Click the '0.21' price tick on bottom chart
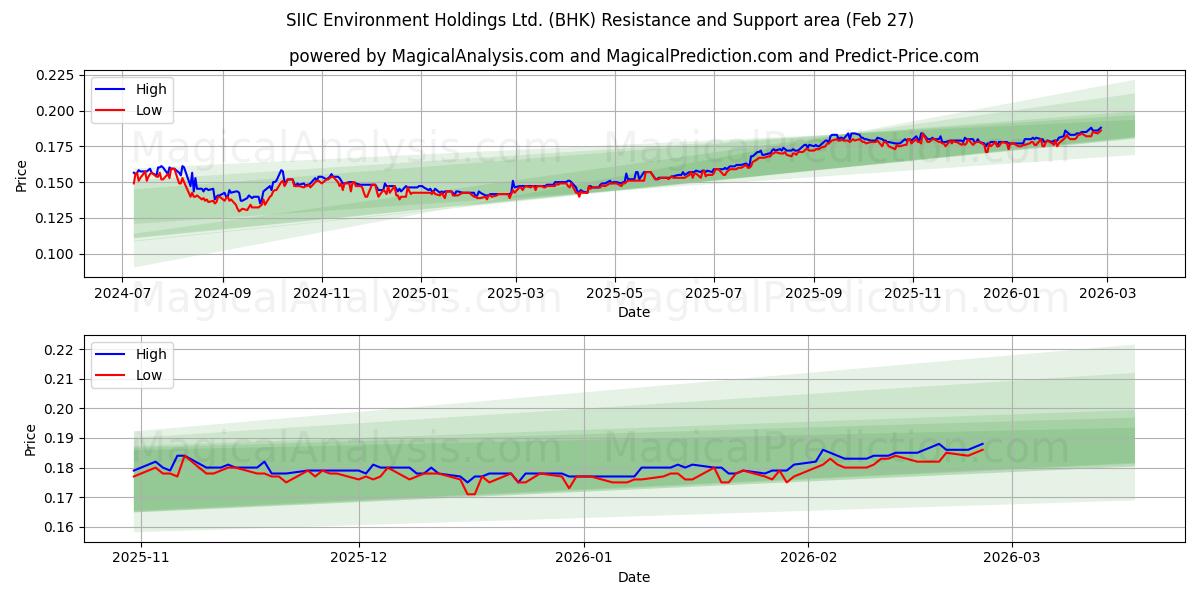This screenshot has width=1200, height=600. 60,379
